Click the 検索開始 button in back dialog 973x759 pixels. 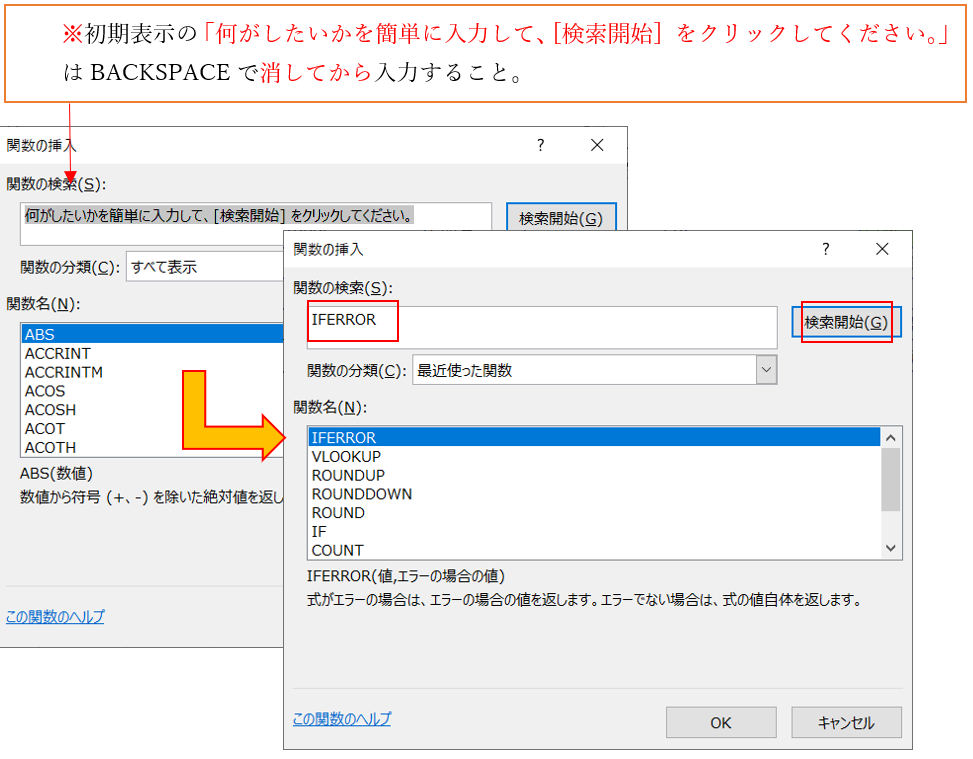561,218
